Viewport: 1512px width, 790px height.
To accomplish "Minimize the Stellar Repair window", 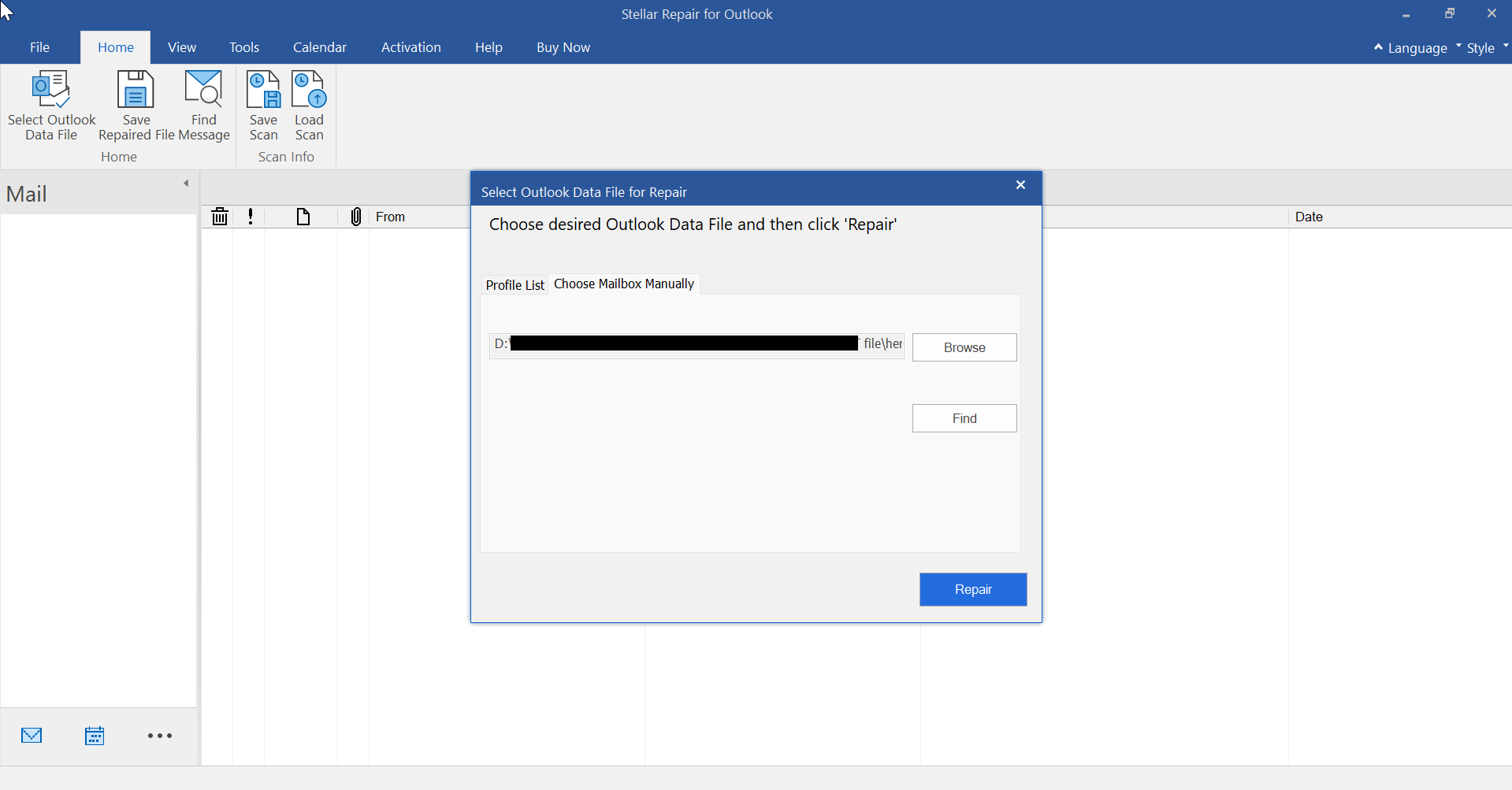I will click(x=1406, y=14).
